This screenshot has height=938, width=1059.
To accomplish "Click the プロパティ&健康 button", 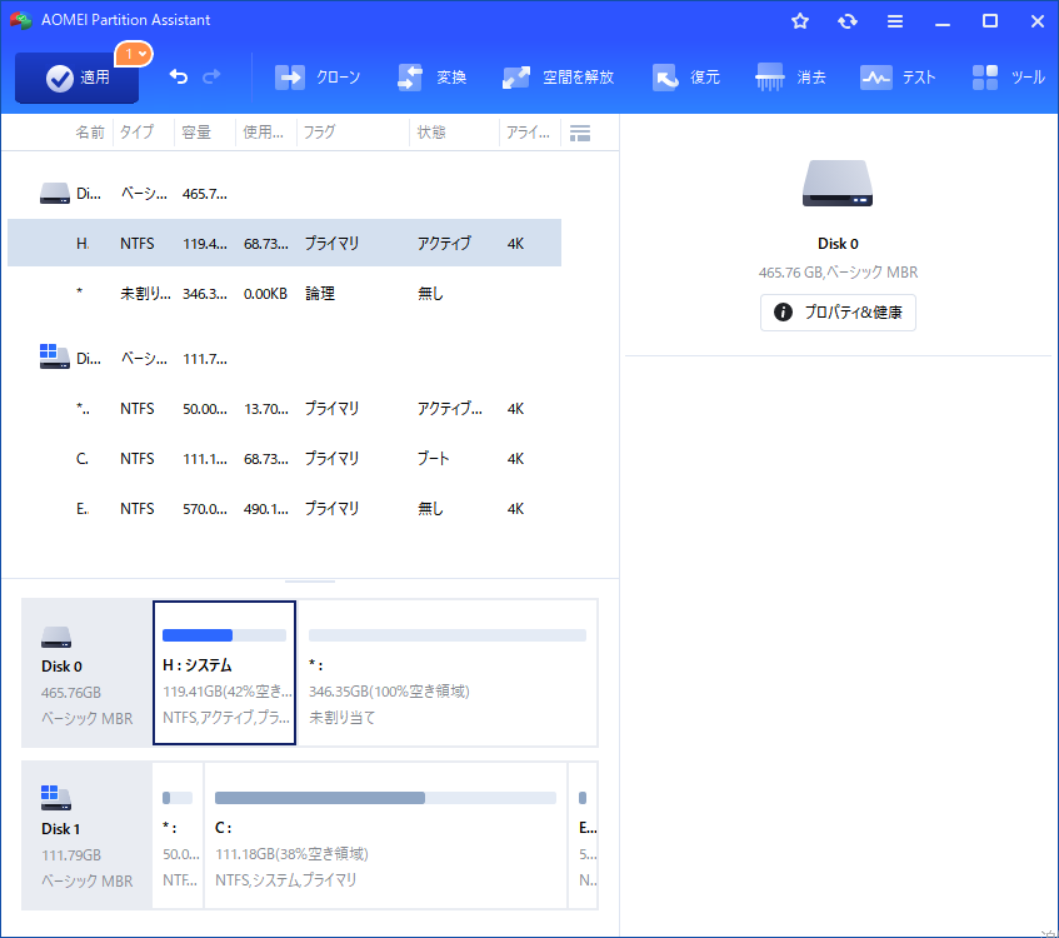I will pyautogui.click(x=838, y=313).
